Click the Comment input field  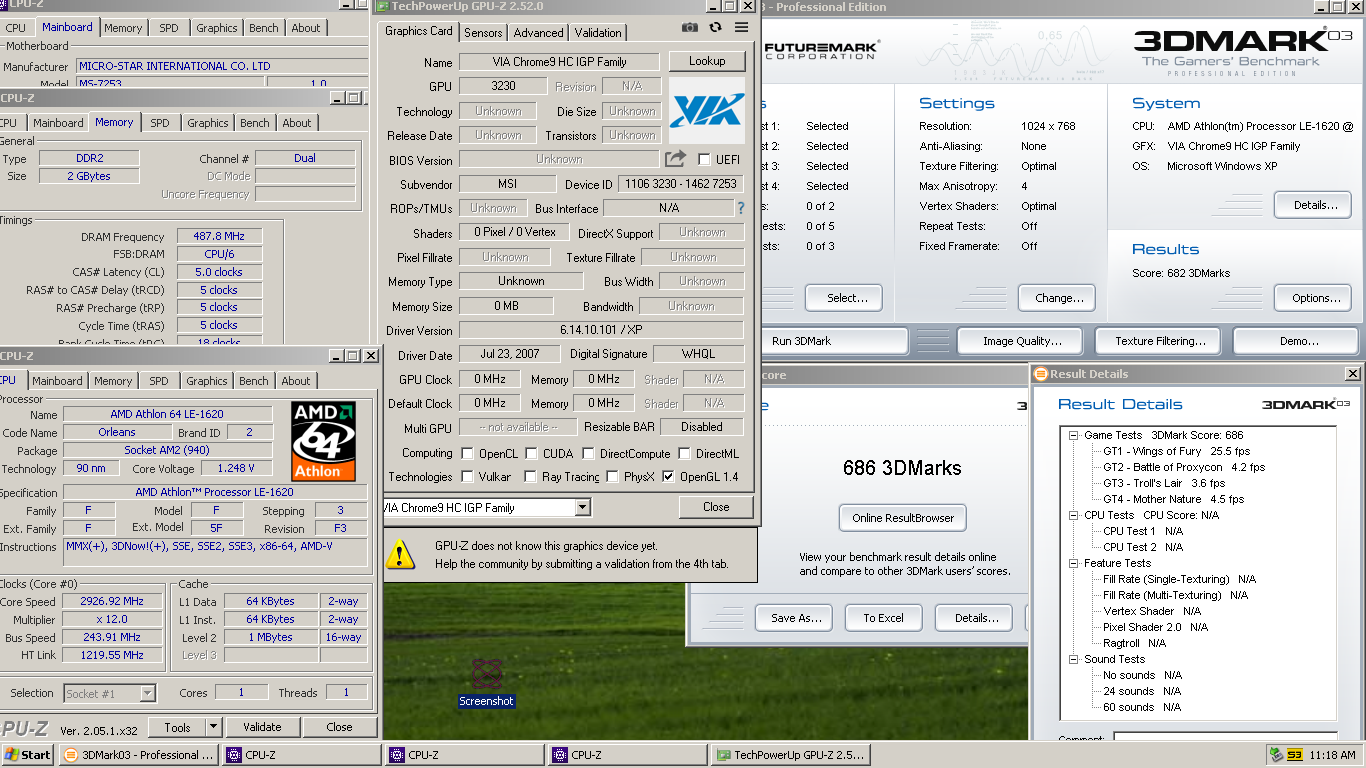[x=1226, y=738]
